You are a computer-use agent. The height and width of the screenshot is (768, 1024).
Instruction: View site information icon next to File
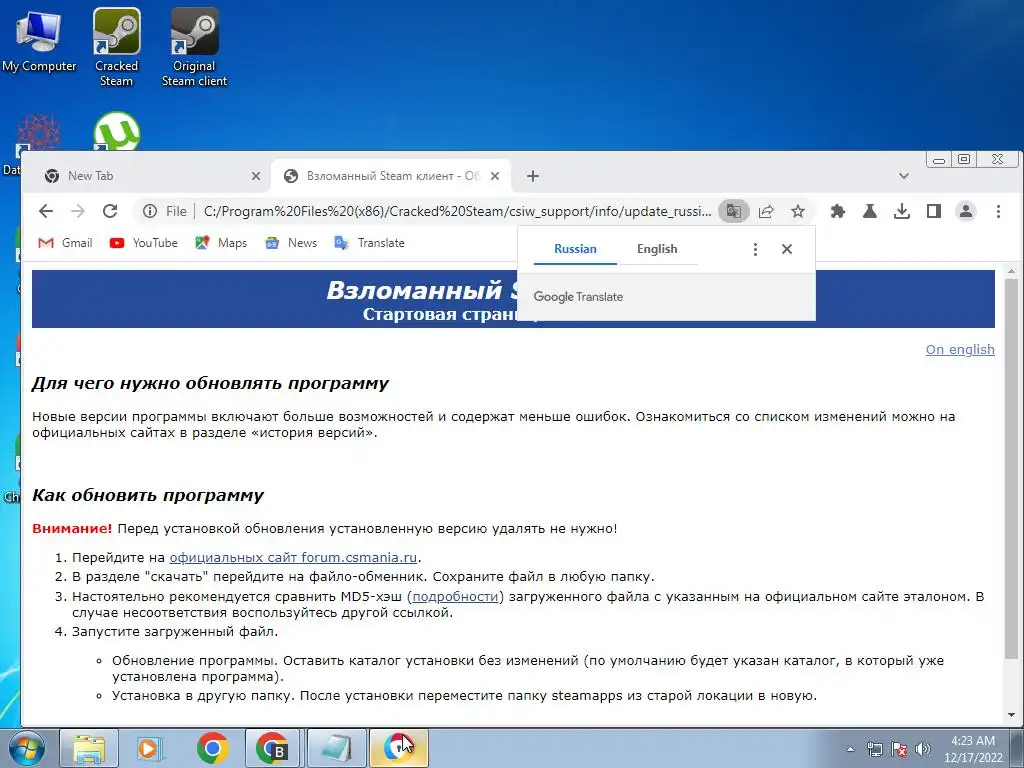(150, 211)
